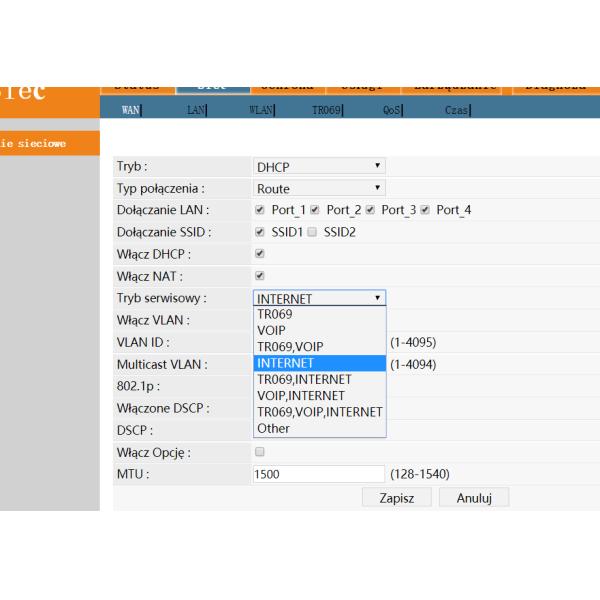The width and height of the screenshot is (600, 600).
Task: Open the QoS sub-tab
Action: tap(391, 111)
